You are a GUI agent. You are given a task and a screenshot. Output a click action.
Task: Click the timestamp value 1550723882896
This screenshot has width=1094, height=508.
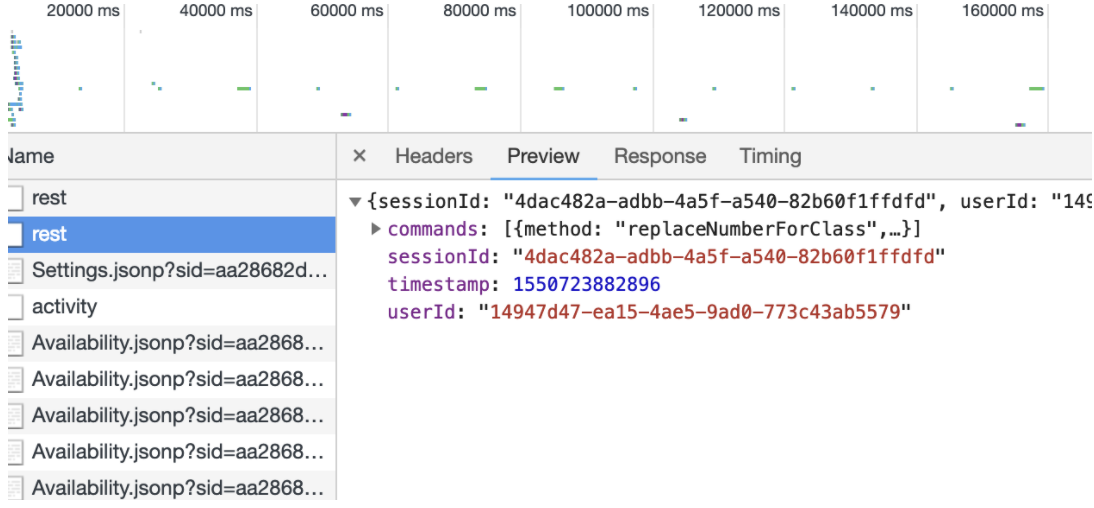coord(587,285)
